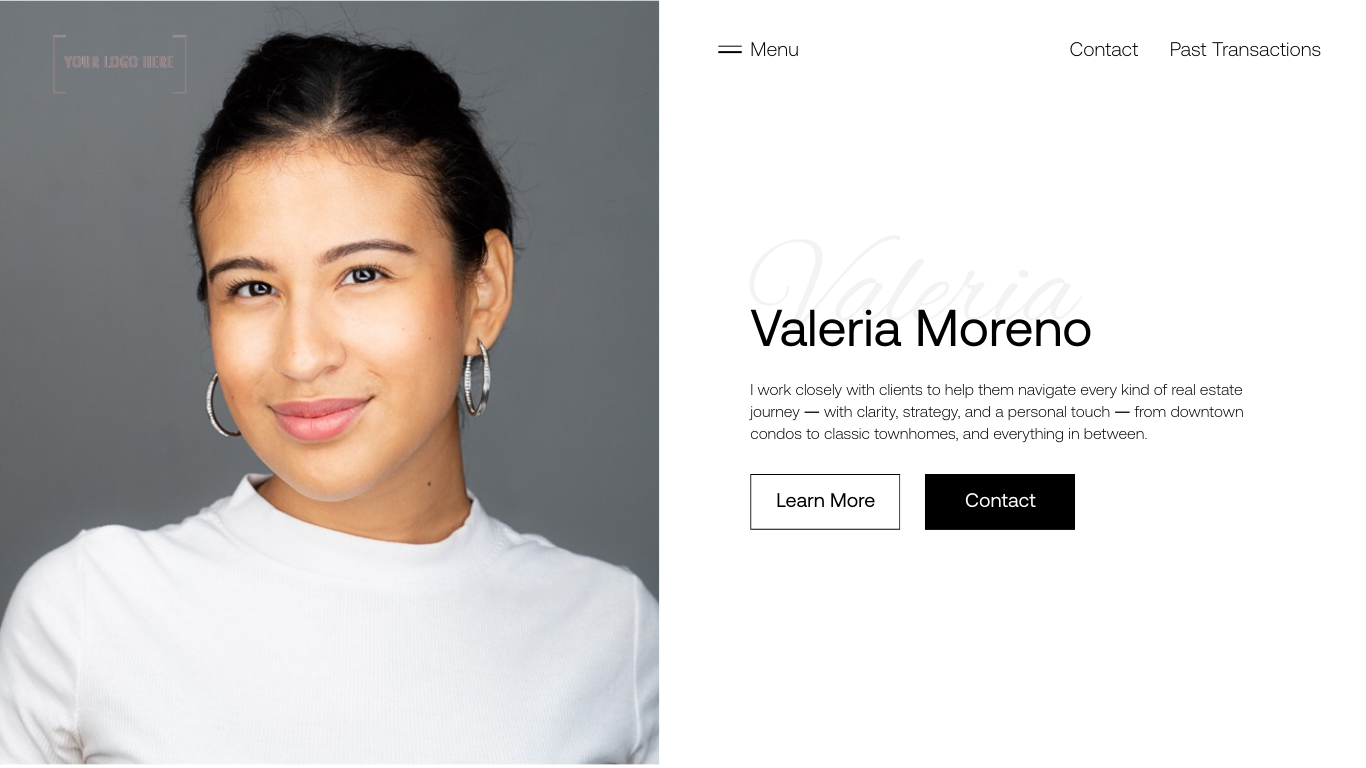Select the Valeria Moreno heading

tap(920, 328)
